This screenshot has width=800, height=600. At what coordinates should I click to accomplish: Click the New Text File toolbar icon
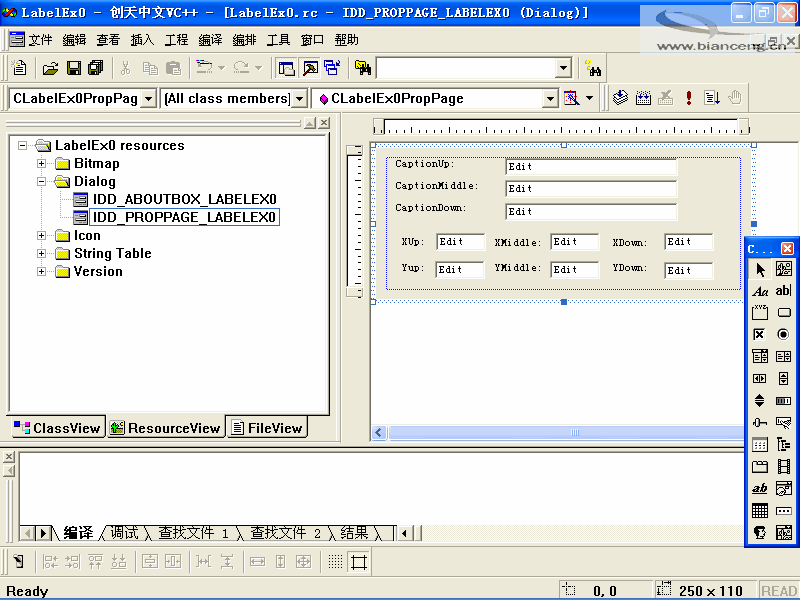[x=19, y=67]
